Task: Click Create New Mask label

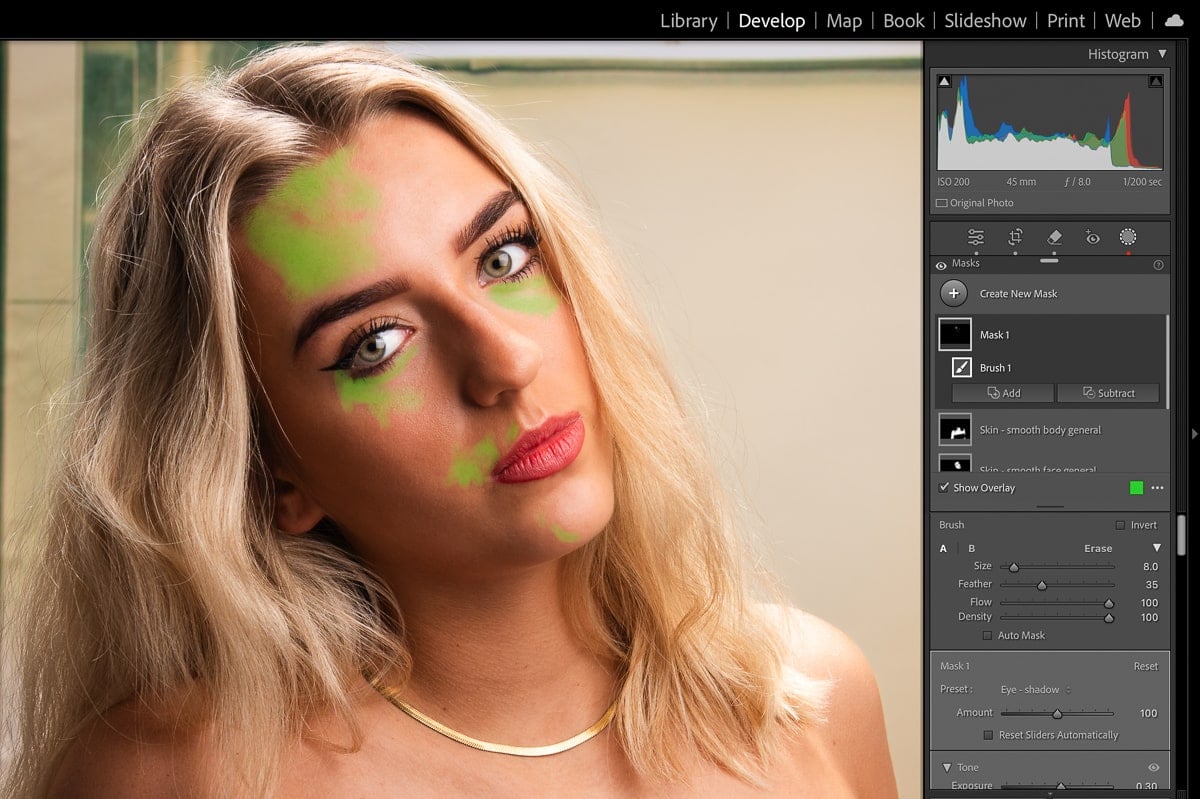Action: tap(1018, 293)
